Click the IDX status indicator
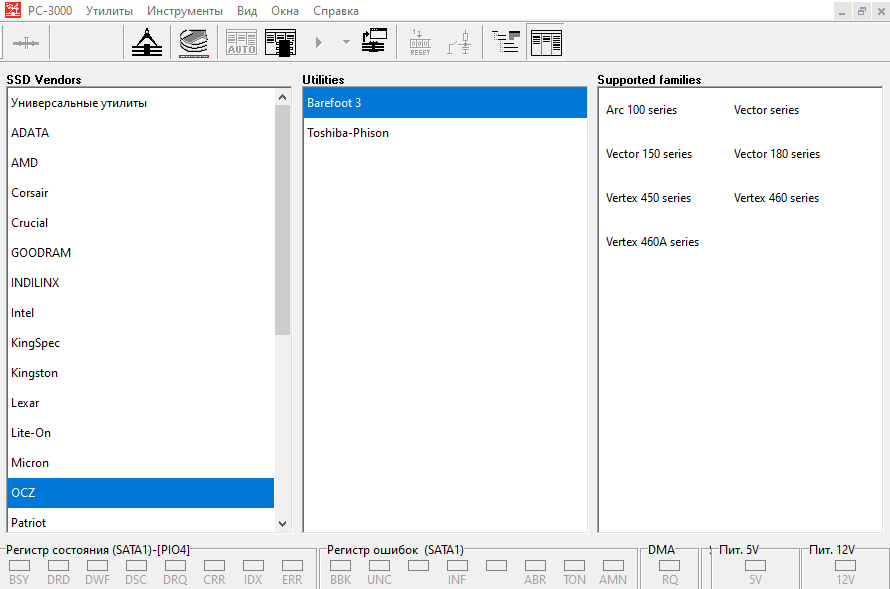Image resolution: width=890 pixels, height=589 pixels. (x=253, y=566)
